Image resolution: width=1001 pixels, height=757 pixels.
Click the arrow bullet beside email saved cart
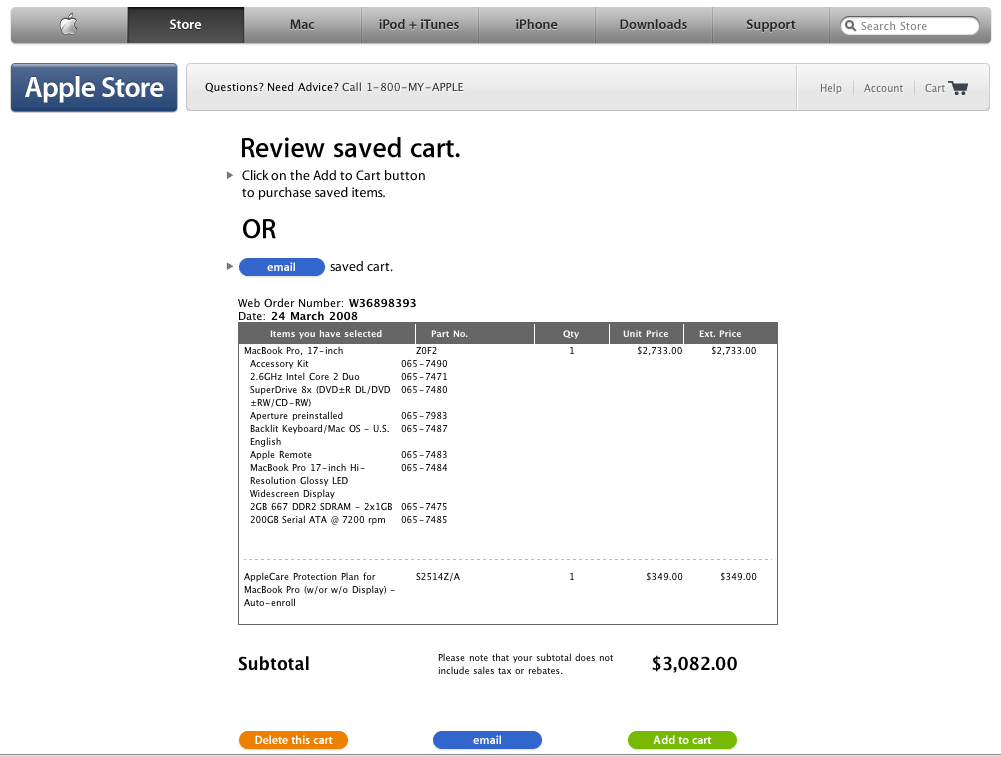click(x=230, y=266)
